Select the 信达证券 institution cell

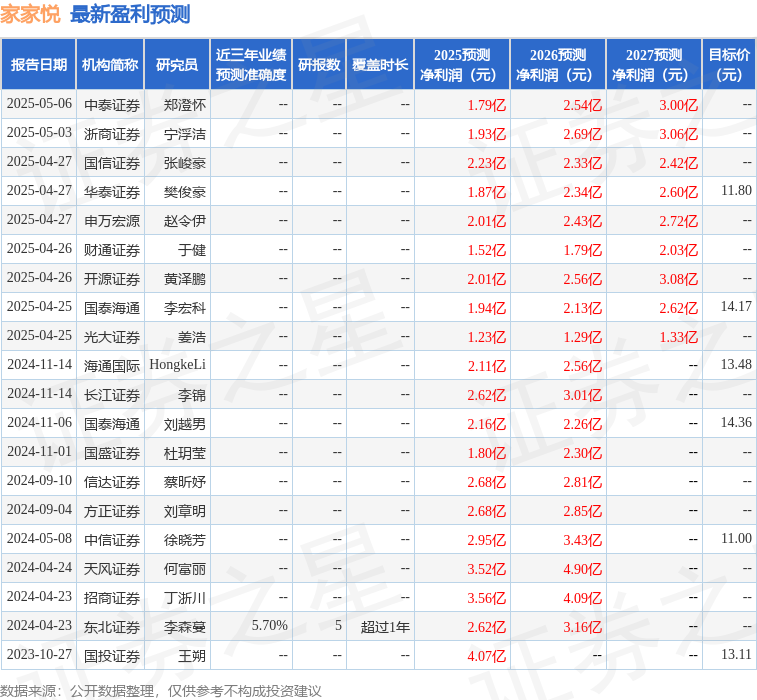112,482
